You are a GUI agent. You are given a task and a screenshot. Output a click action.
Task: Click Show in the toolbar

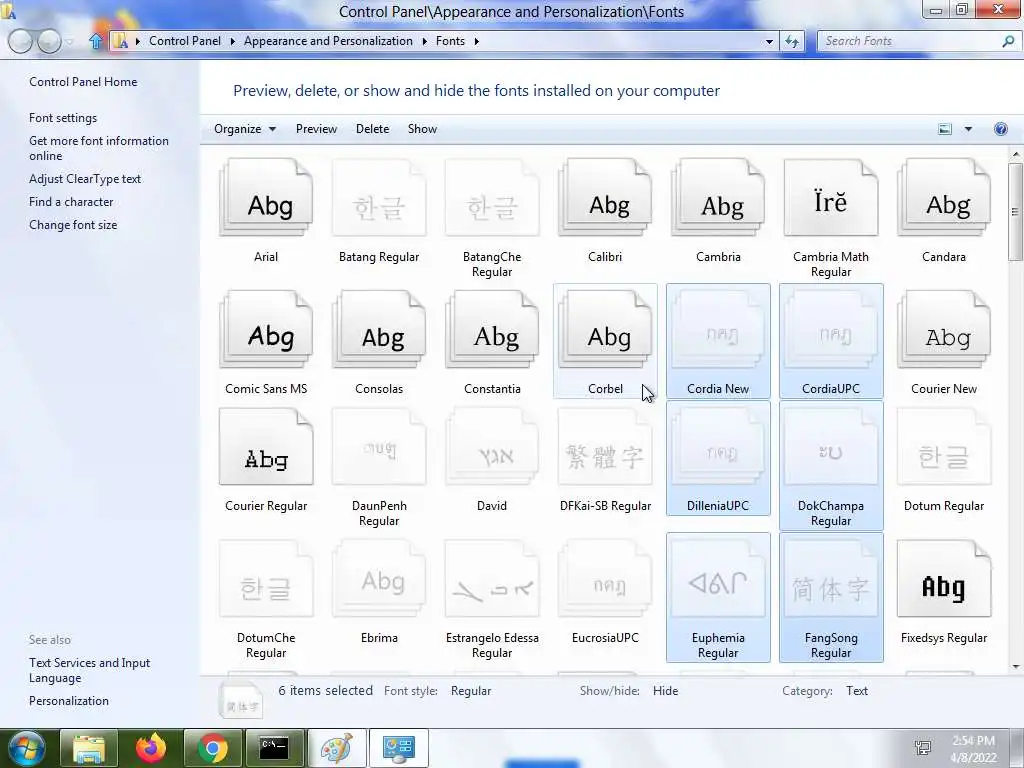422,129
